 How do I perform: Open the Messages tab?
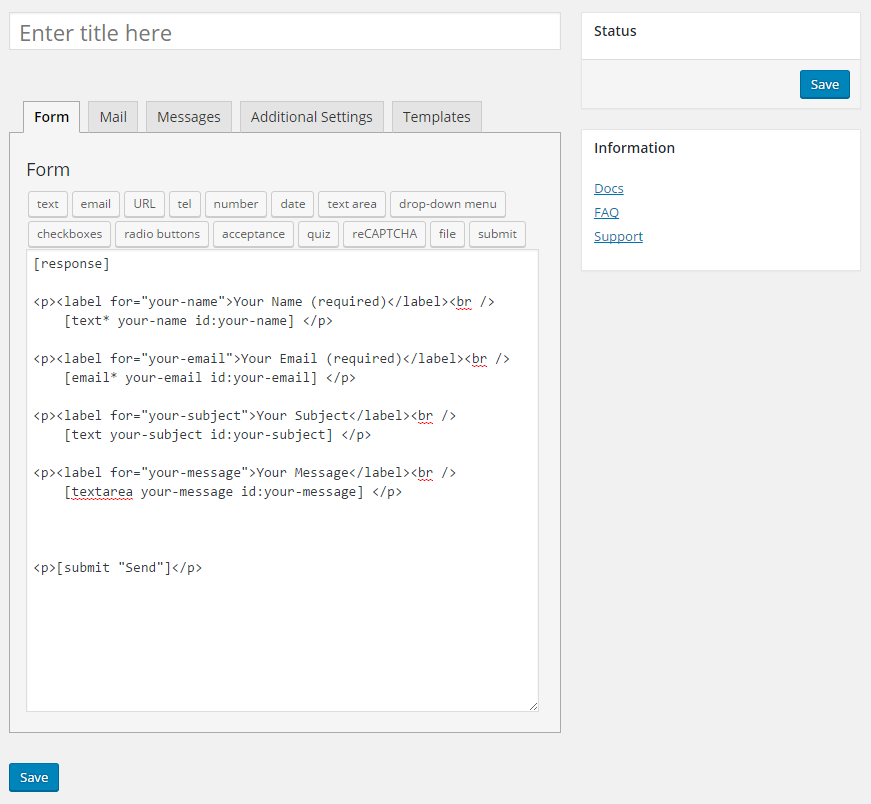pyautogui.click(x=189, y=117)
